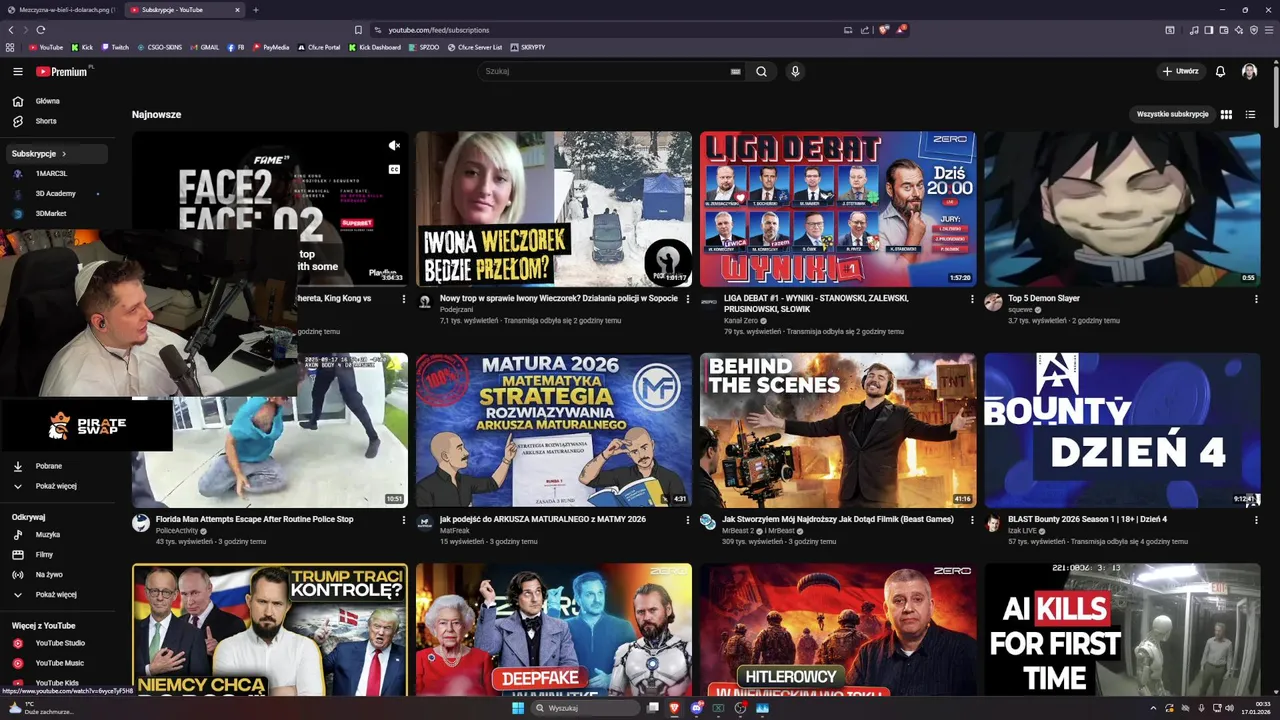Open Pobrane downloads in sidebar
This screenshot has height=720, width=1280.
[56, 466]
